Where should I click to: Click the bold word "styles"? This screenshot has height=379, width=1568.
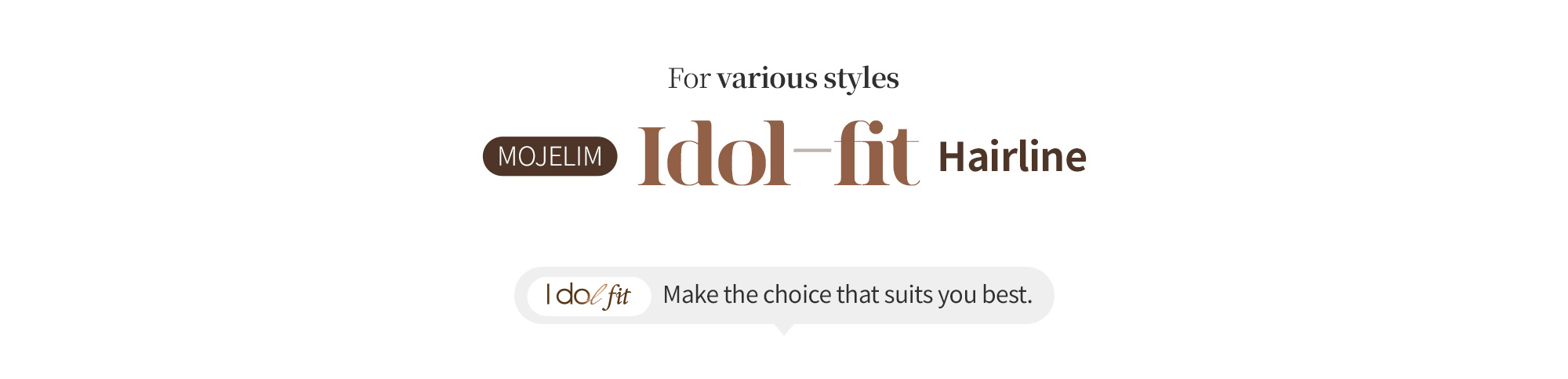861,78
